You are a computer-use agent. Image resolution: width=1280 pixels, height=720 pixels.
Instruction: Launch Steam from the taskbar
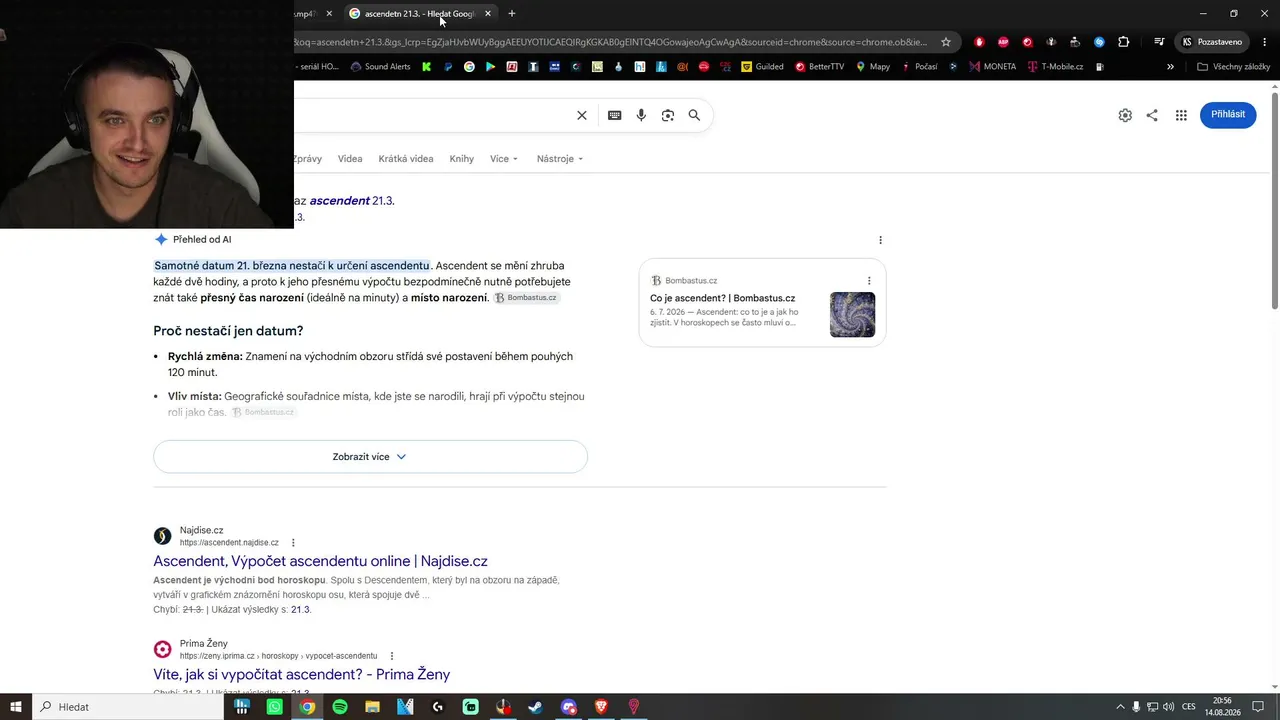pos(536,707)
